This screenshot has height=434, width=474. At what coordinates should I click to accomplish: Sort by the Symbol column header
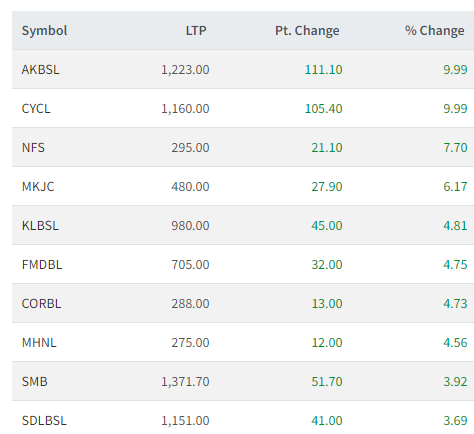coord(44,31)
